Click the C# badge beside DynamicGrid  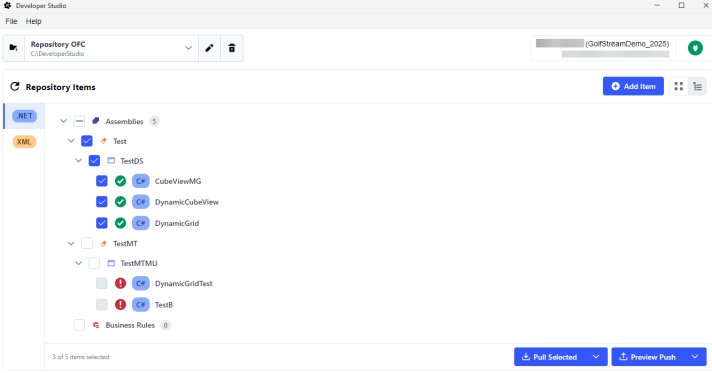click(x=141, y=223)
